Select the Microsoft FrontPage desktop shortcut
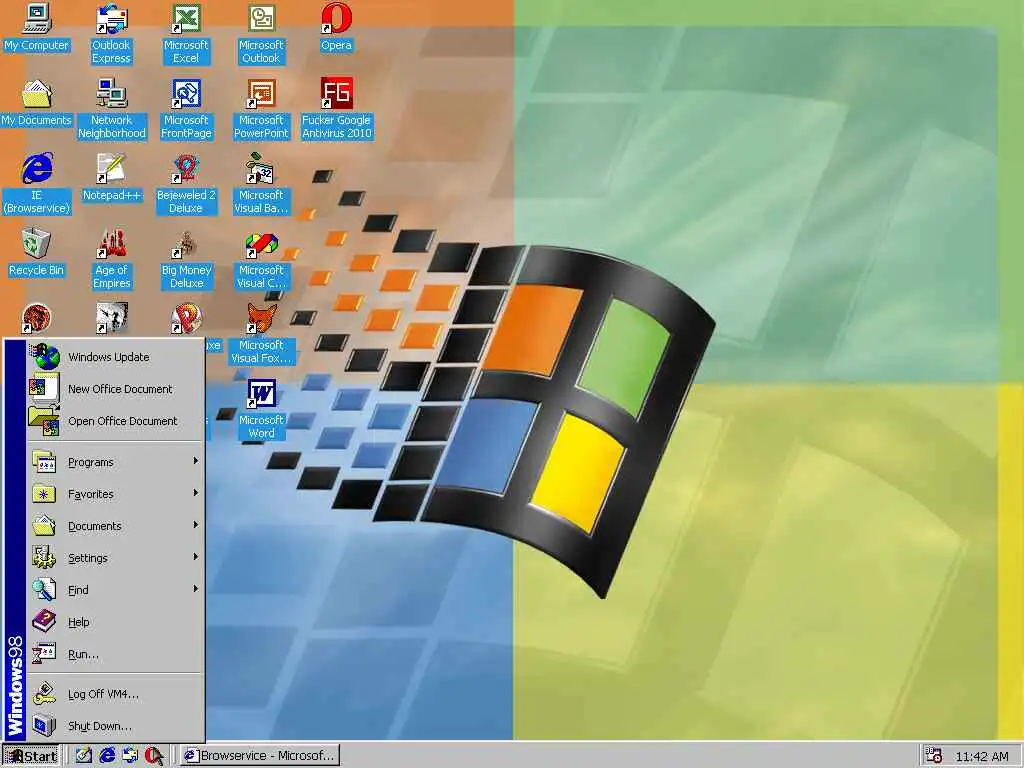This screenshot has width=1024, height=768. (186, 108)
